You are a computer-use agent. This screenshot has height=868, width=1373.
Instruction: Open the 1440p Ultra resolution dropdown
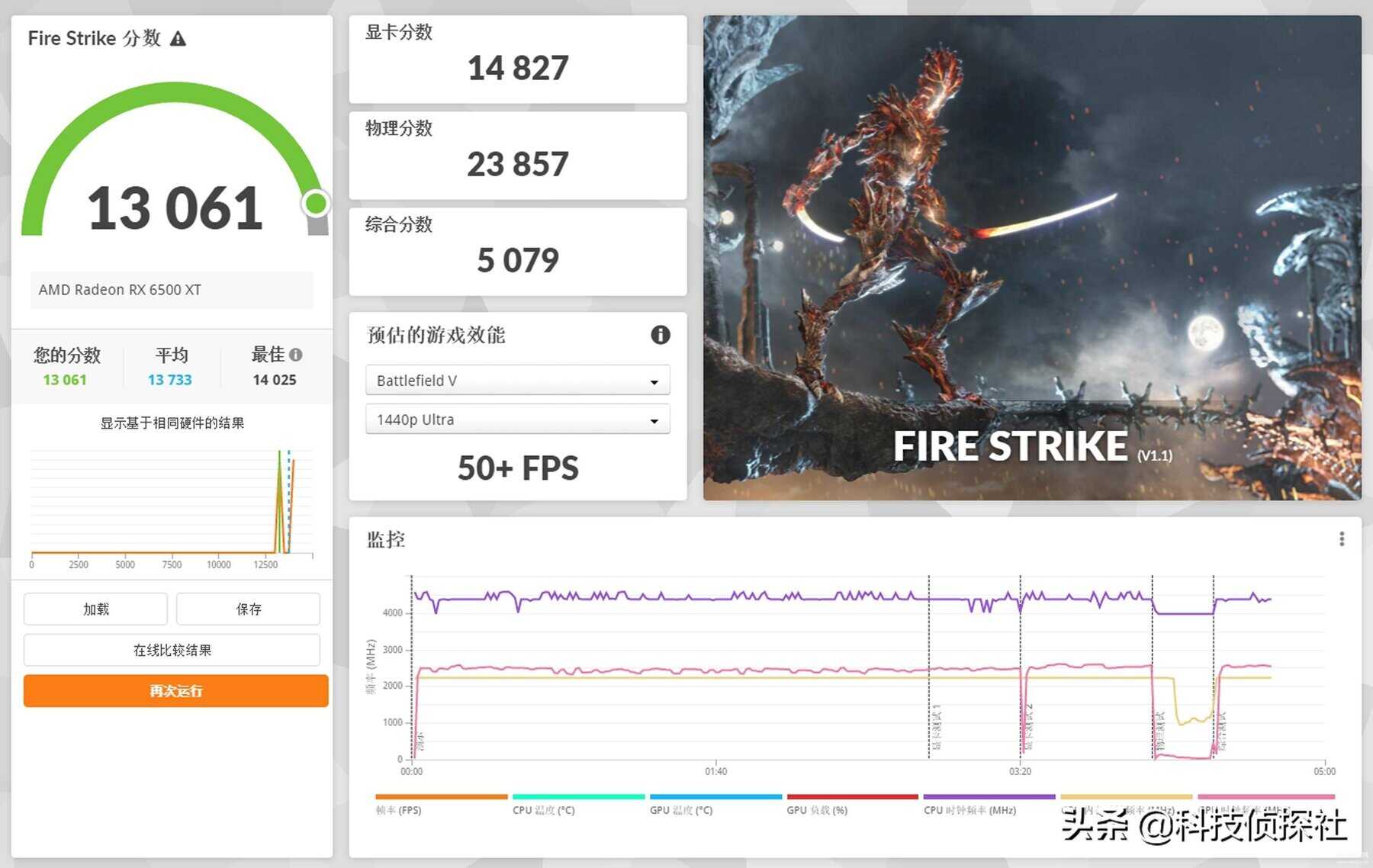[x=518, y=420]
